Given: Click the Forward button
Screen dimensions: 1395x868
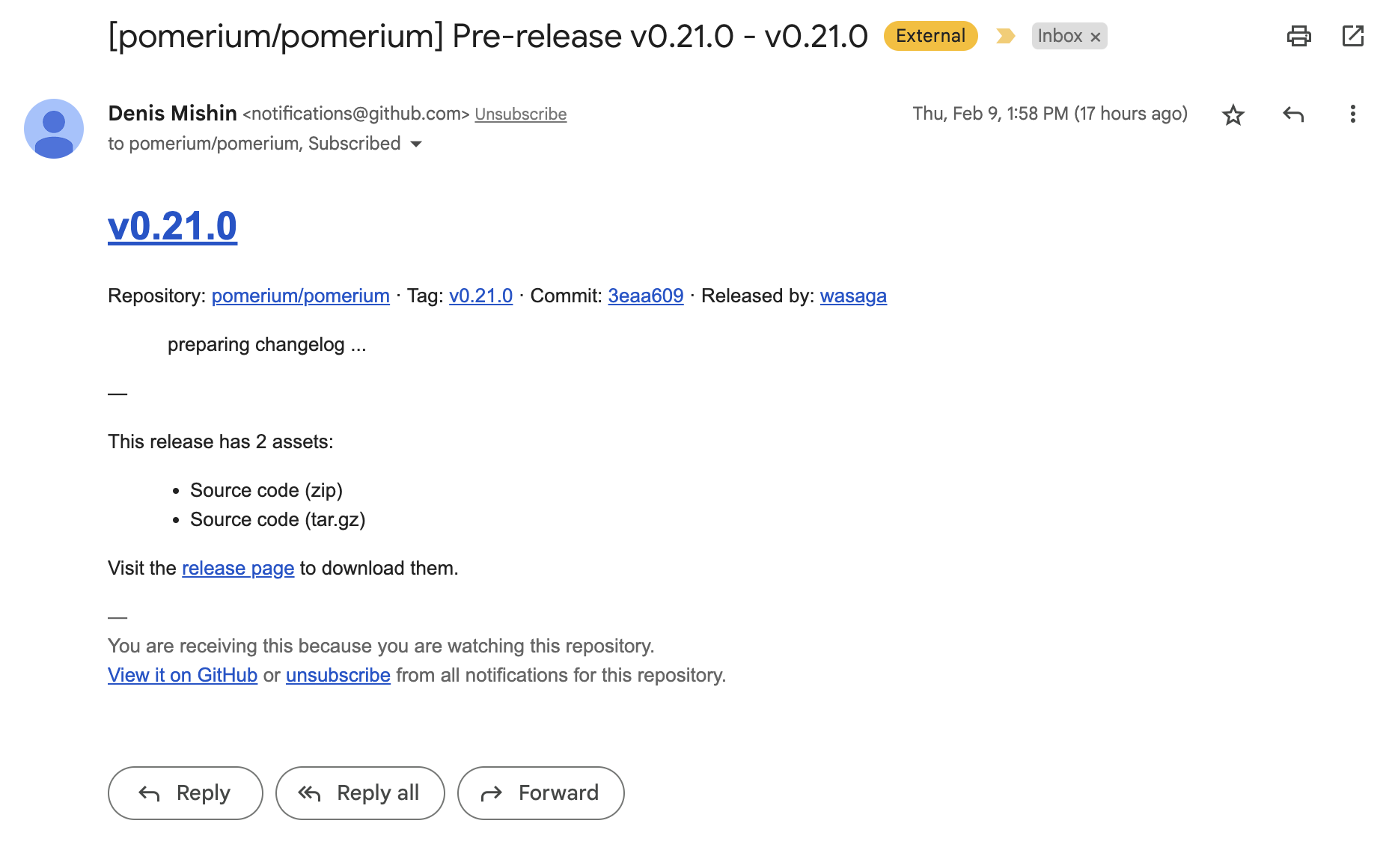Looking at the screenshot, I should [x=540, y=792].
